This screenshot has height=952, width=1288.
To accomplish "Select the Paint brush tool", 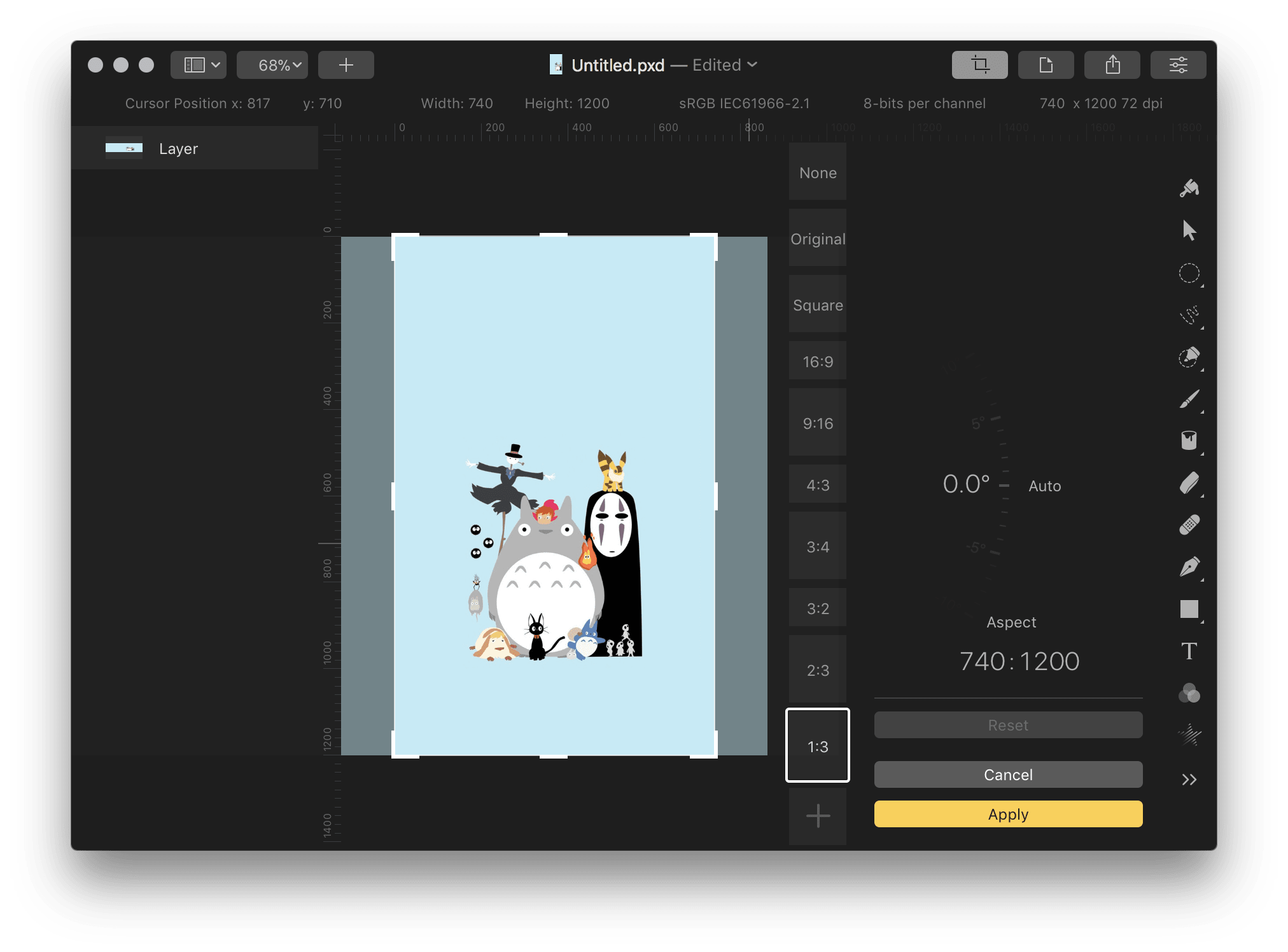I will tap(1189, 399).
